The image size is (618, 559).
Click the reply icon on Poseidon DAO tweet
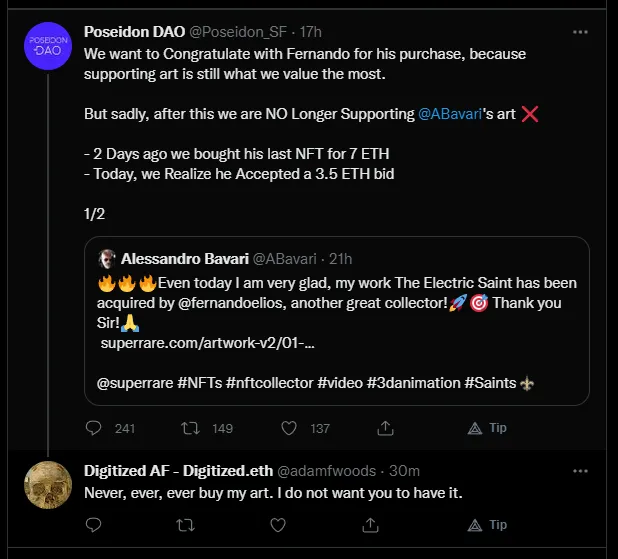tap(94, 428)
